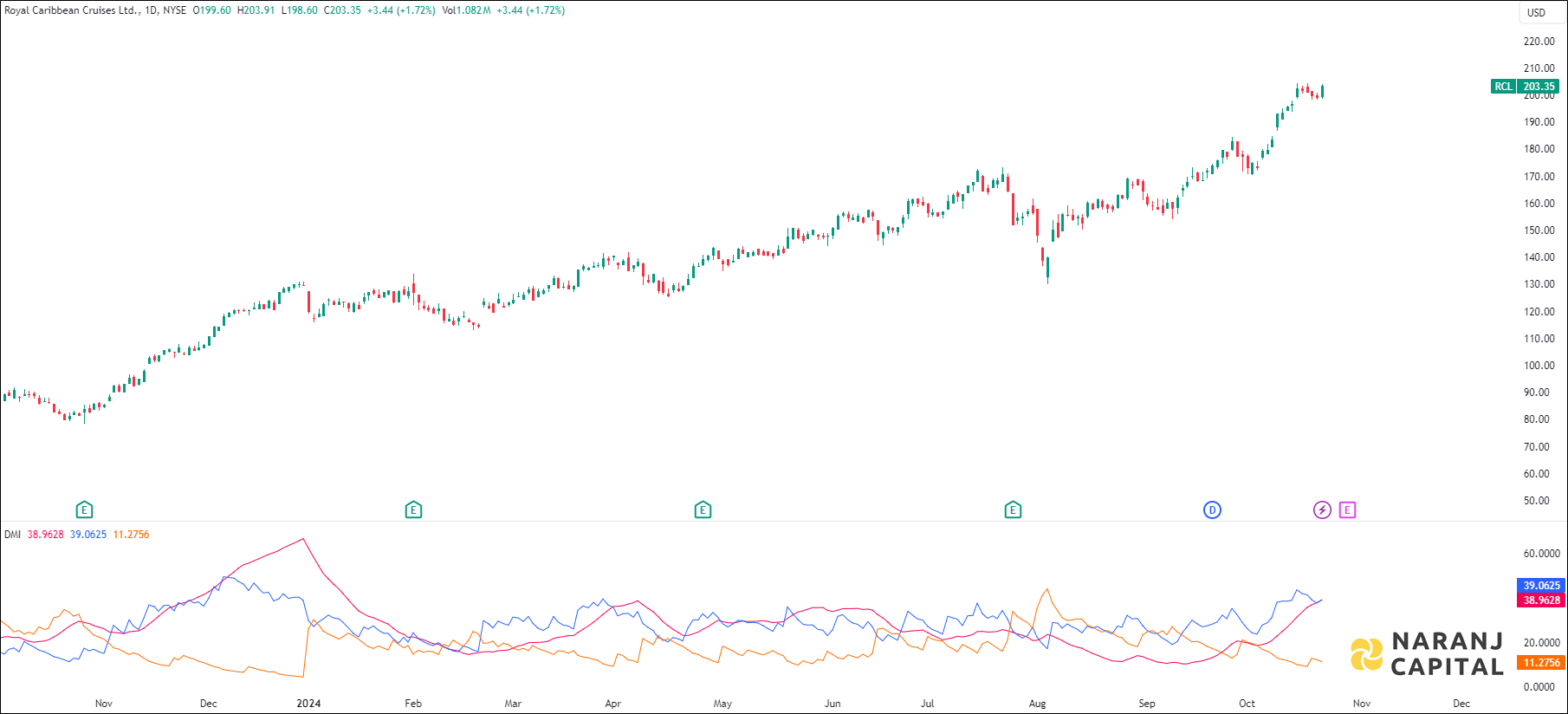Click the pink 38.9628 axis tag
This screenshot has height=714, width=1568.
pos(1541,600)
